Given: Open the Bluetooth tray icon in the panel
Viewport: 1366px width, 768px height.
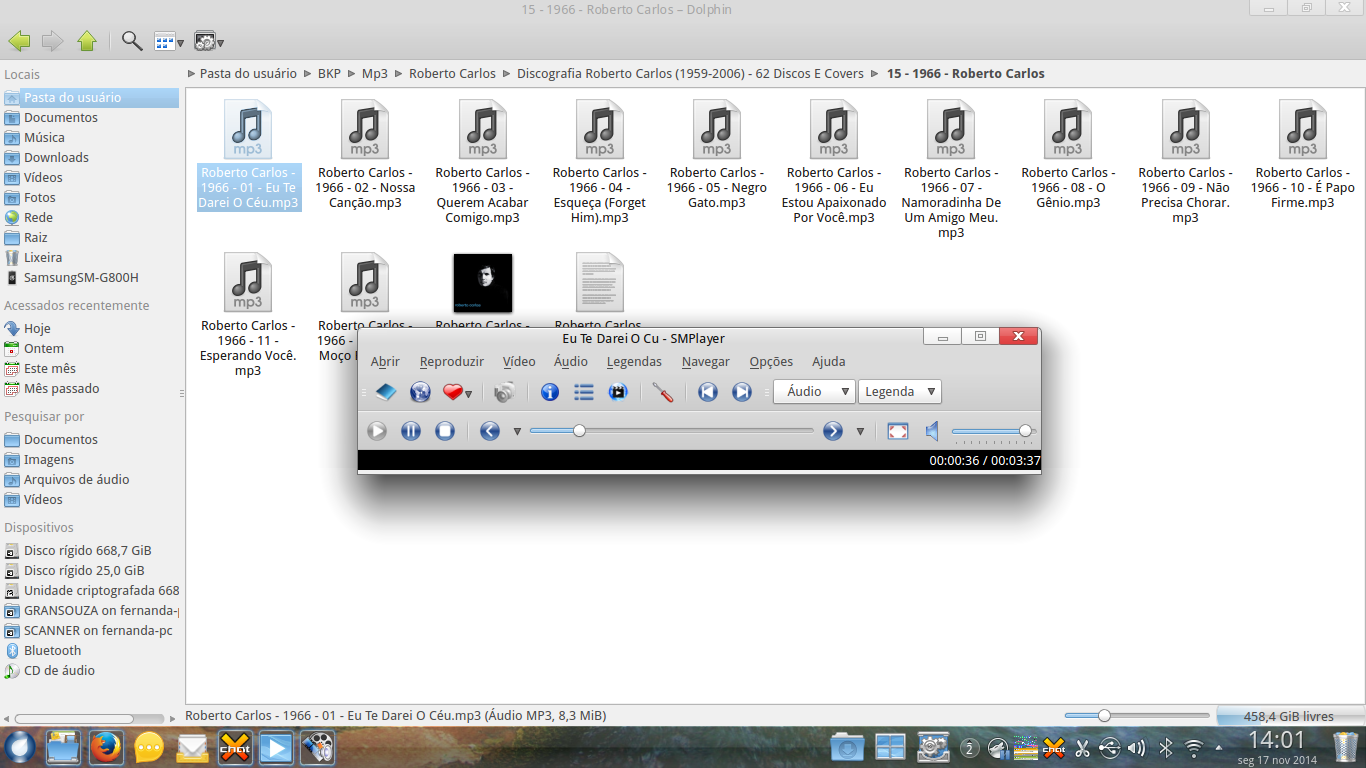Looking at the screenshot, I should (x=1166, y=747).
